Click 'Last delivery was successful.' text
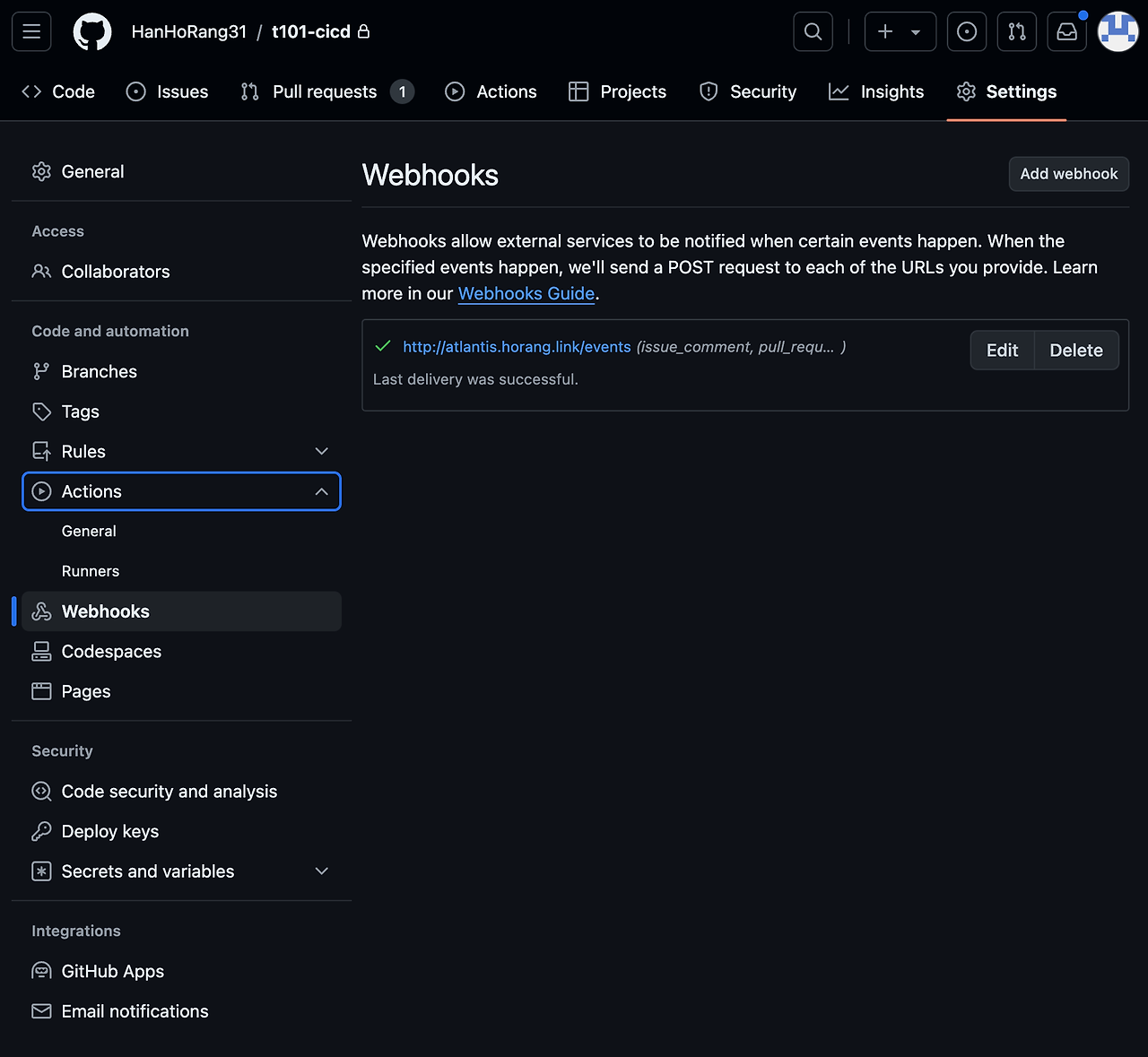1148x1057 pixels. click(475, 379)
